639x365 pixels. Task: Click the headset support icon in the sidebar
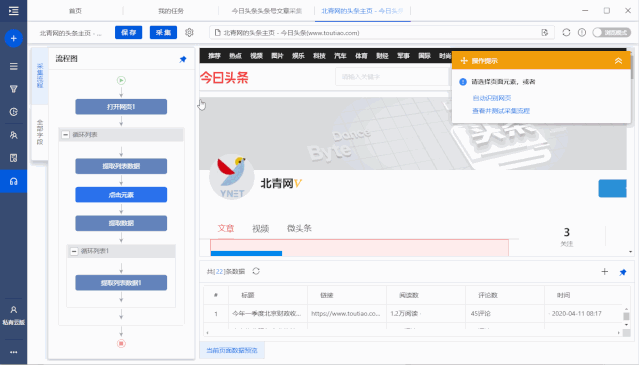[13, 181]
